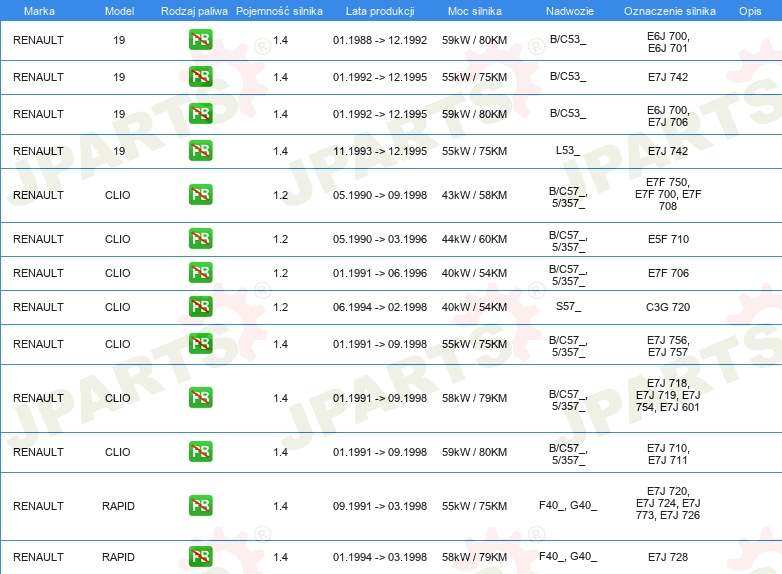Click RENAULT in the E5F 710 row
Screen dimensions: 782x574
(x=38, y=239)
